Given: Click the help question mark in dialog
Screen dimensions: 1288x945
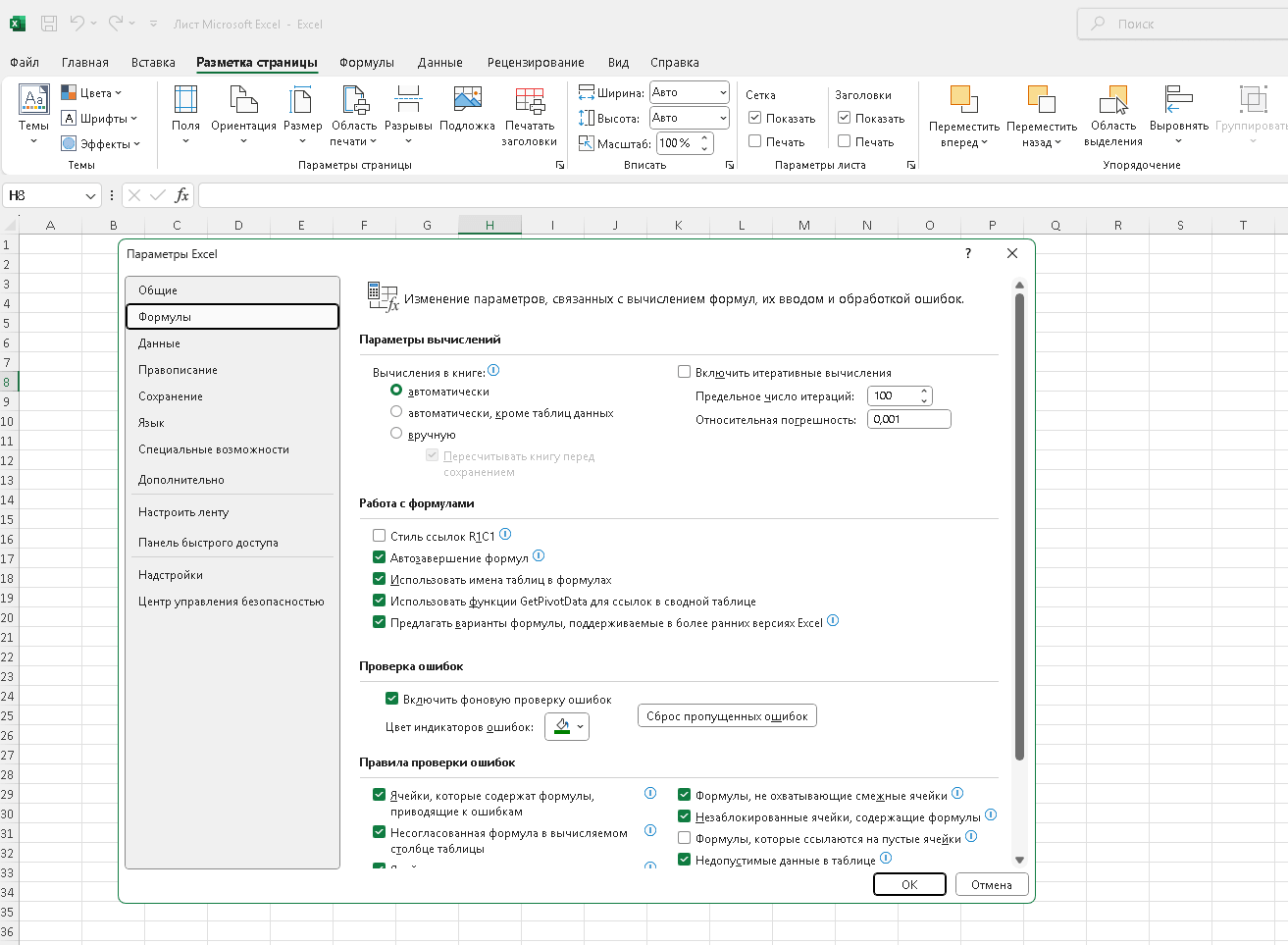Looking at the screenshot, I should click(x=968, y=253).
